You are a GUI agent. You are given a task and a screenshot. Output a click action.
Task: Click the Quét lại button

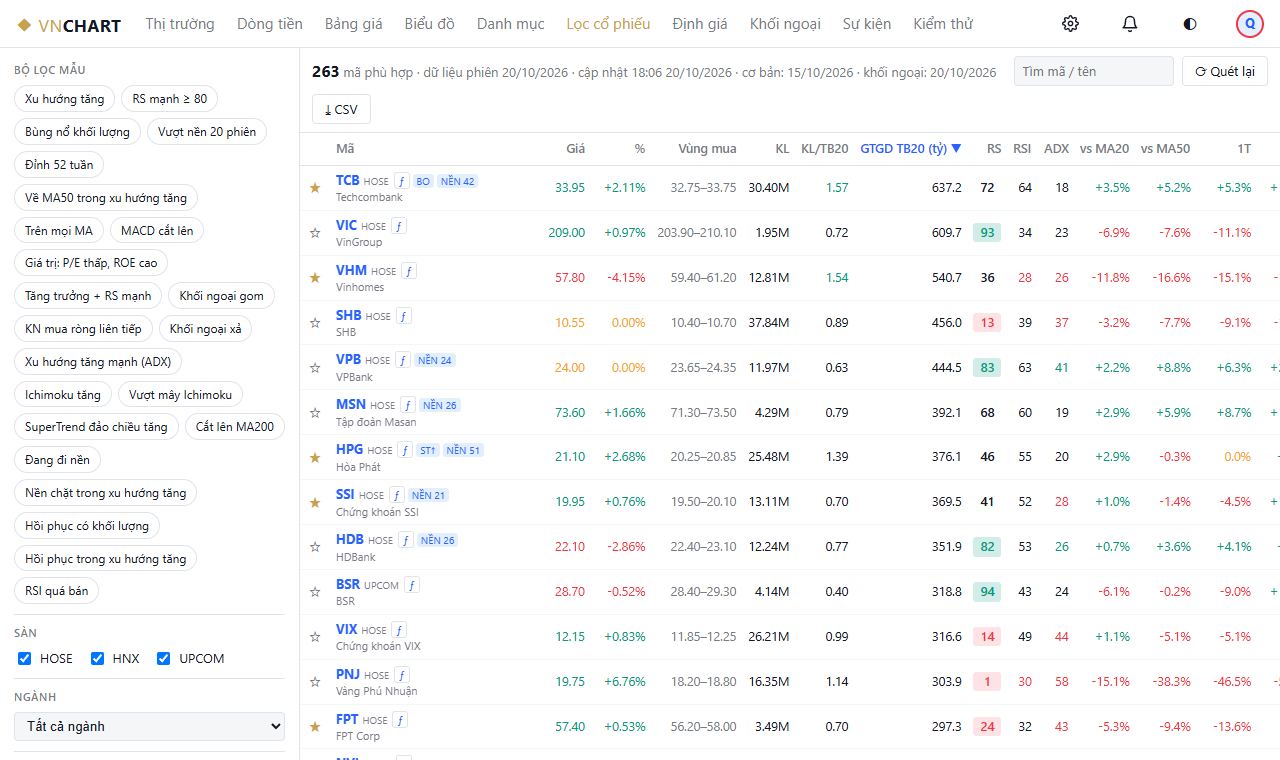pos(1225,71)
